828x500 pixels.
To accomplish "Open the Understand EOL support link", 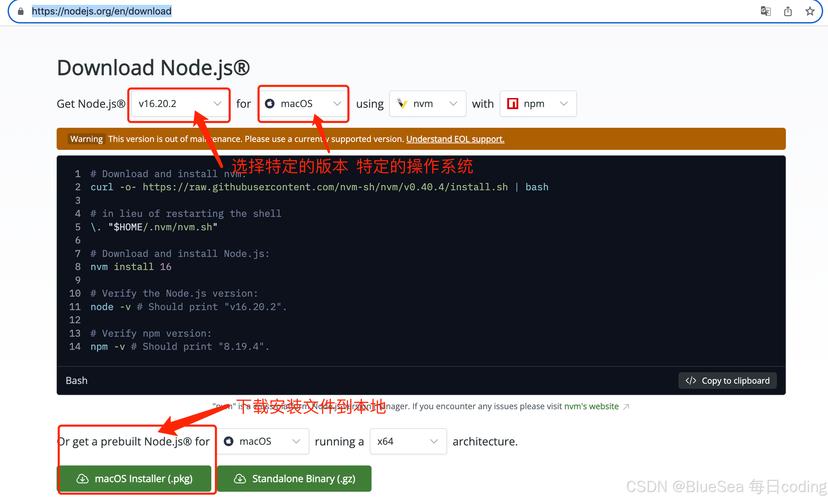I will pos(455,139).
